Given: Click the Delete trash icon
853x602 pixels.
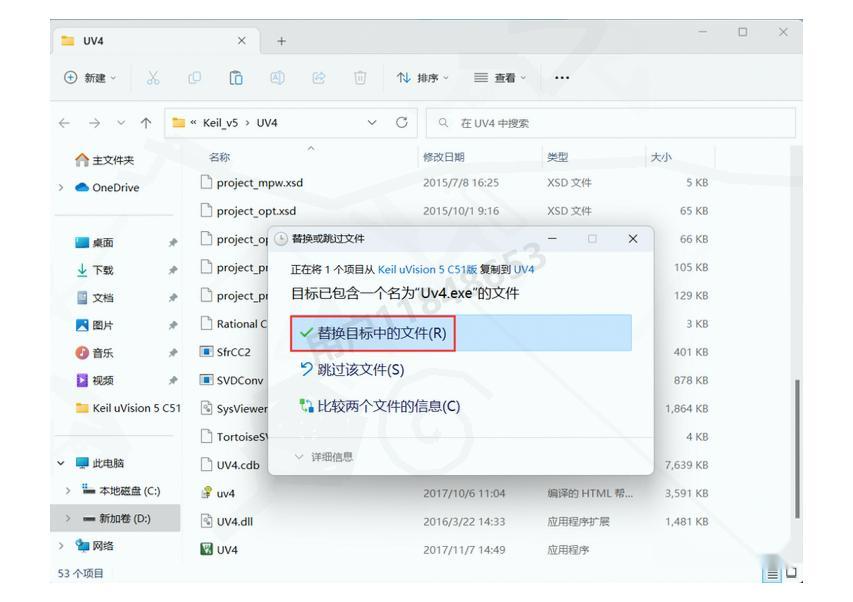Looking at the screenshot, I should click(360, 78).
